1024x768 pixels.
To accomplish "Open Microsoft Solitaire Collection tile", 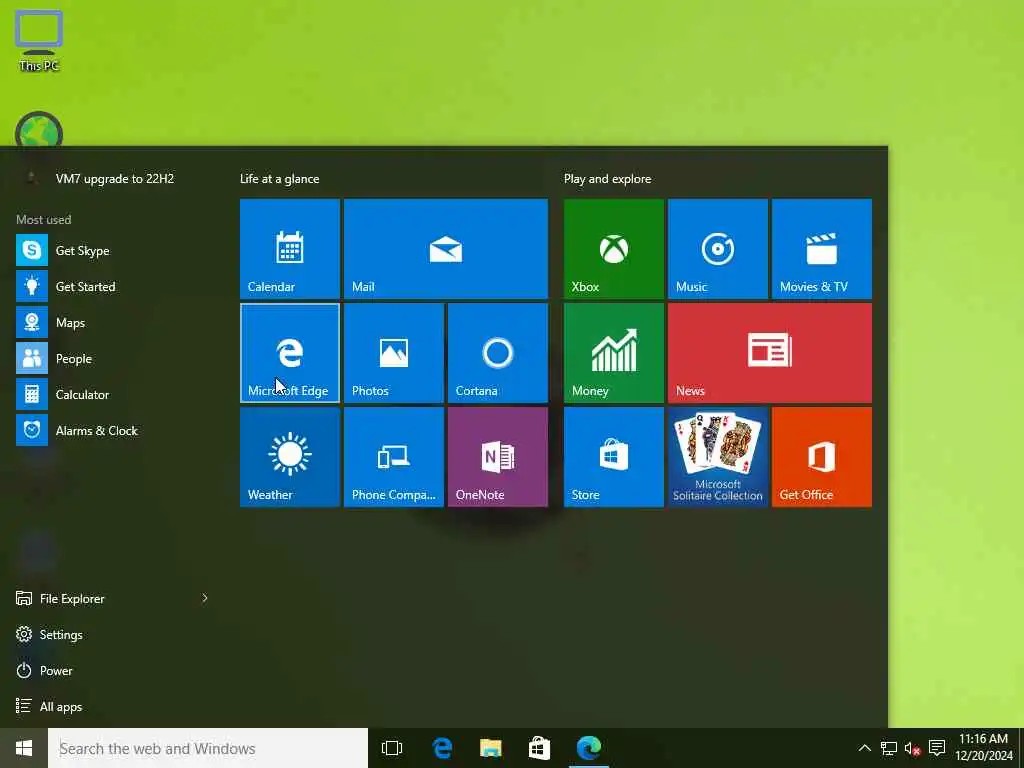I will (x=718, y=457).
